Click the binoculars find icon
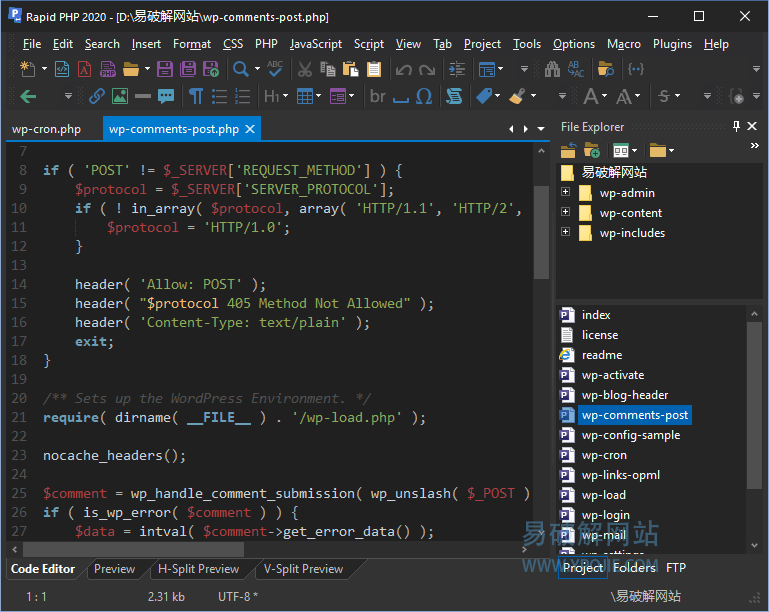 552,69
